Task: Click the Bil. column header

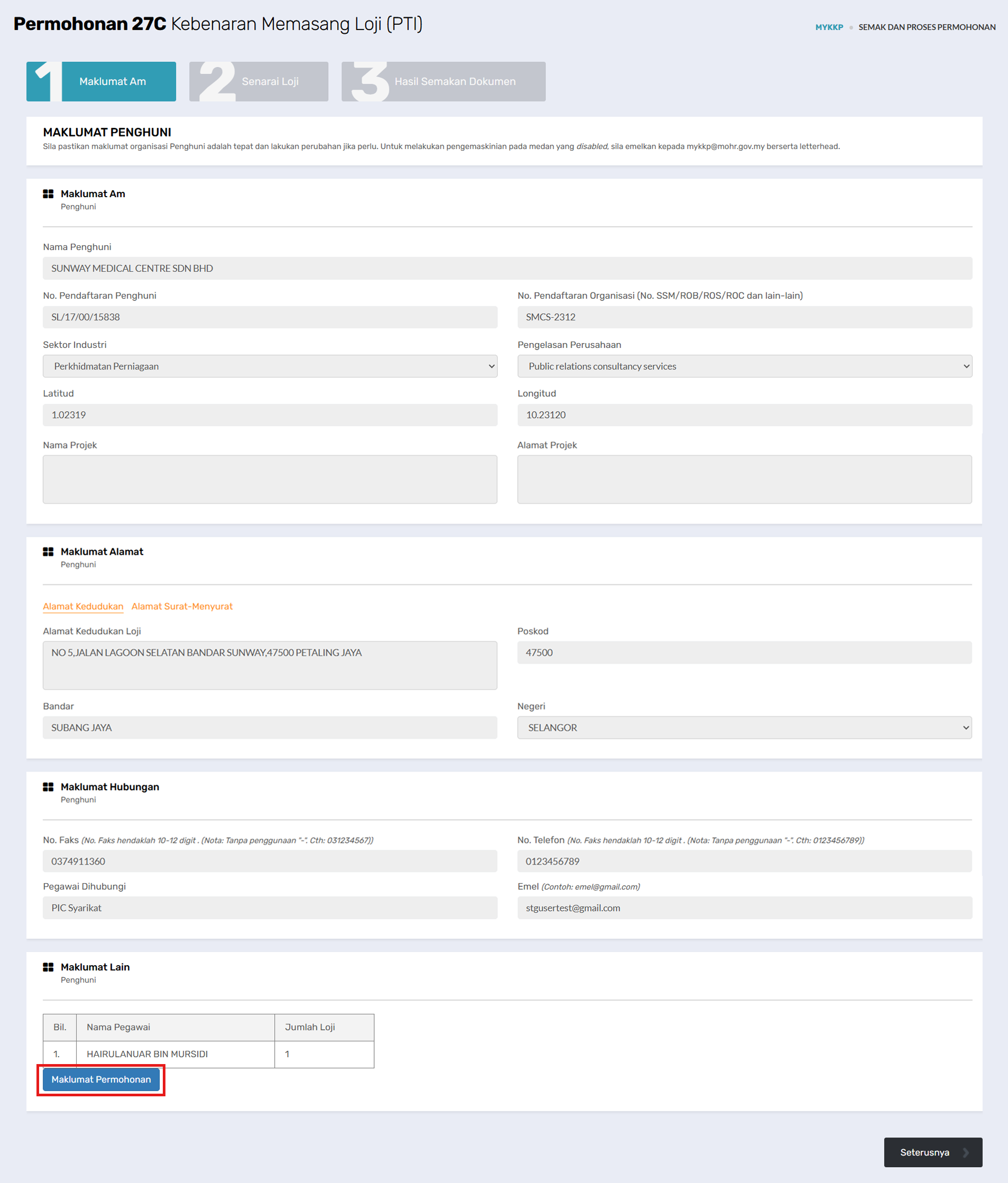Action: coord(60,1027)
